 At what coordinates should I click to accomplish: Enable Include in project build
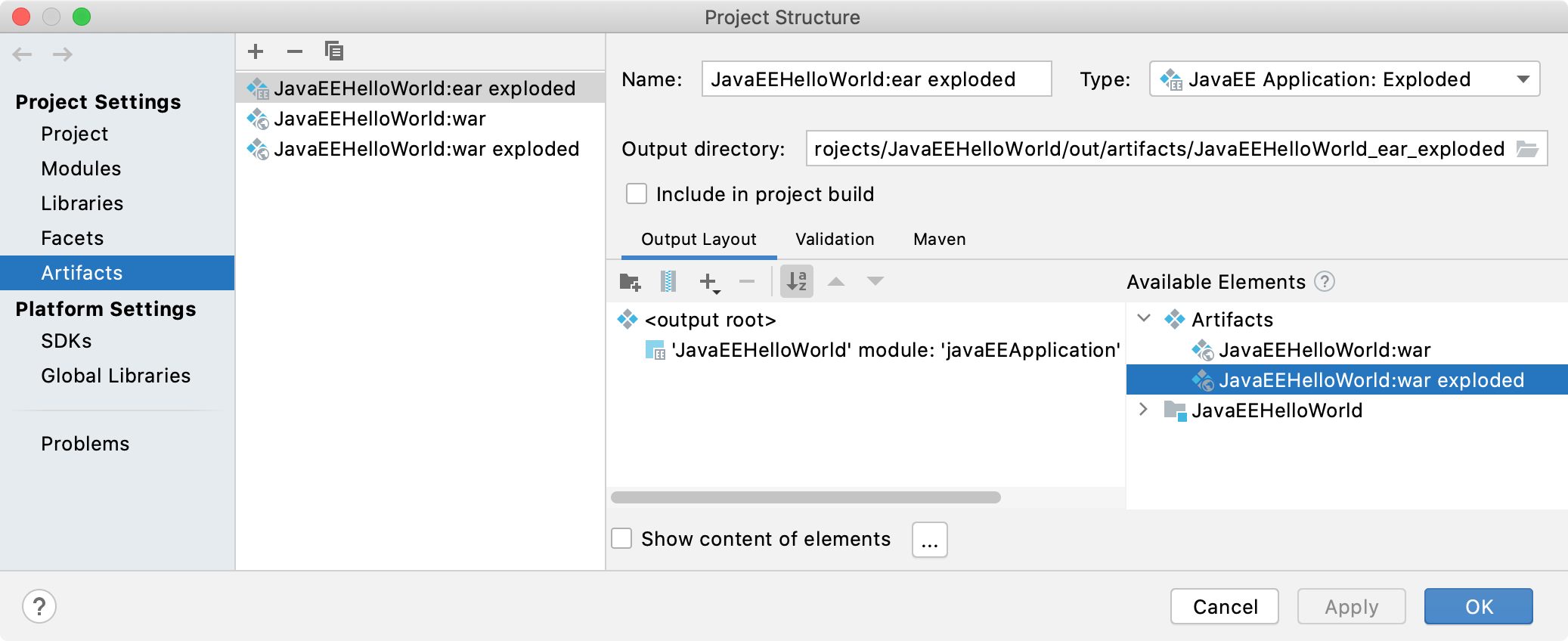[637, 194]
